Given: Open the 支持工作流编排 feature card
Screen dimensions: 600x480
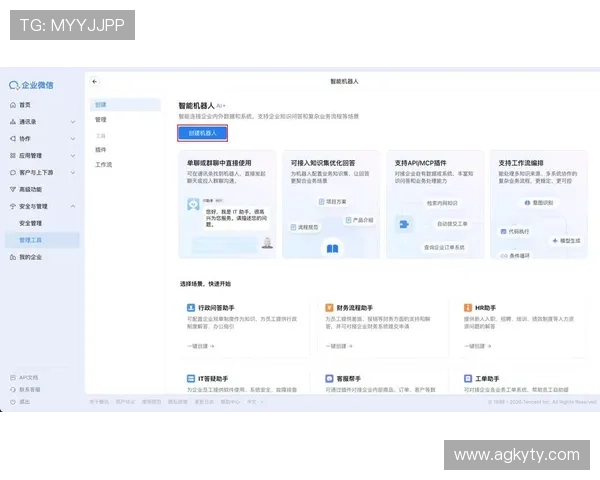Looking at the screenshot, I should point(539,204).
